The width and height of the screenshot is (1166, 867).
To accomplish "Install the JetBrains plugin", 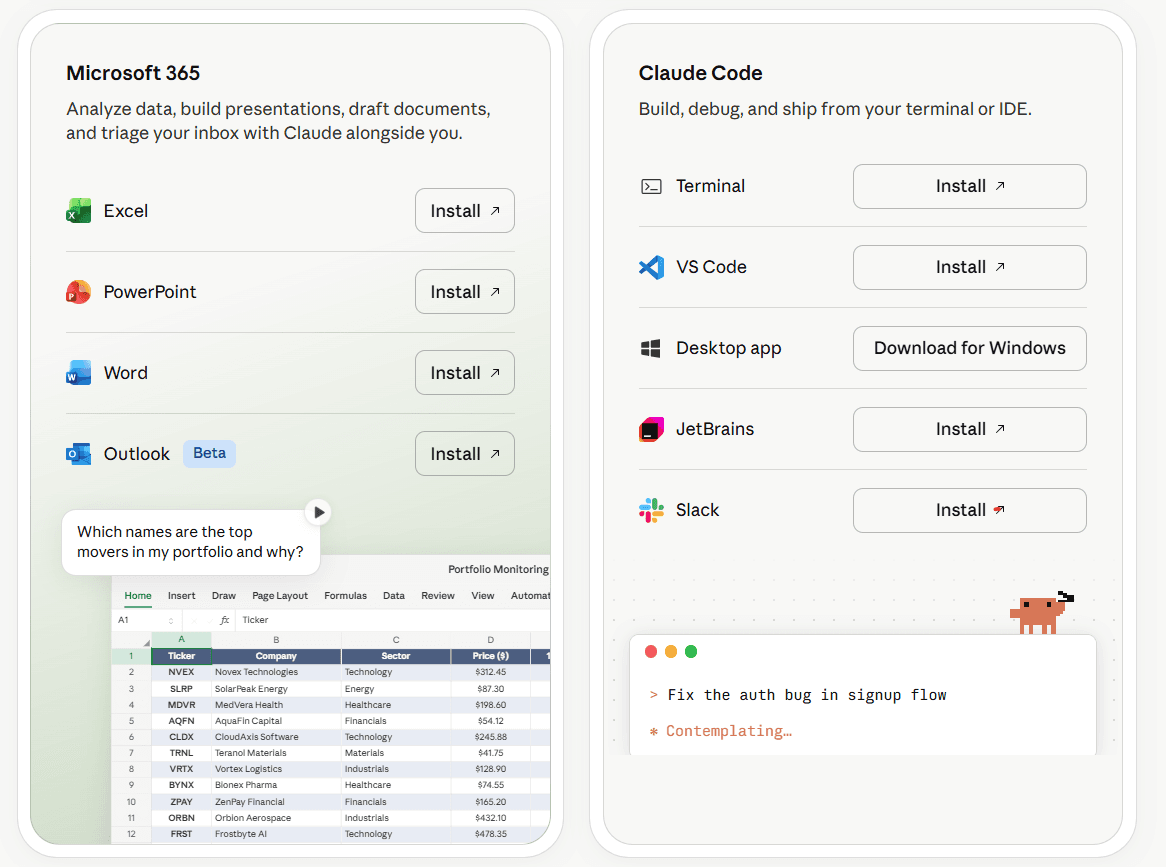I will 970,430.
